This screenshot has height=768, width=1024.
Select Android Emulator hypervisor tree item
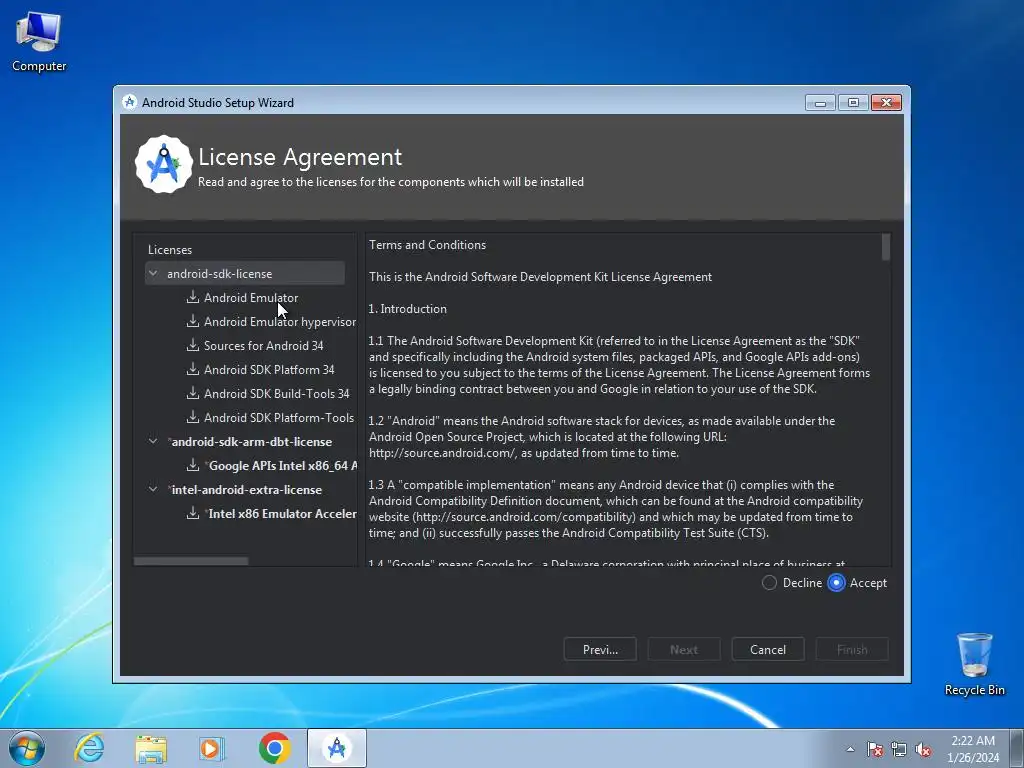click(280, 322)
